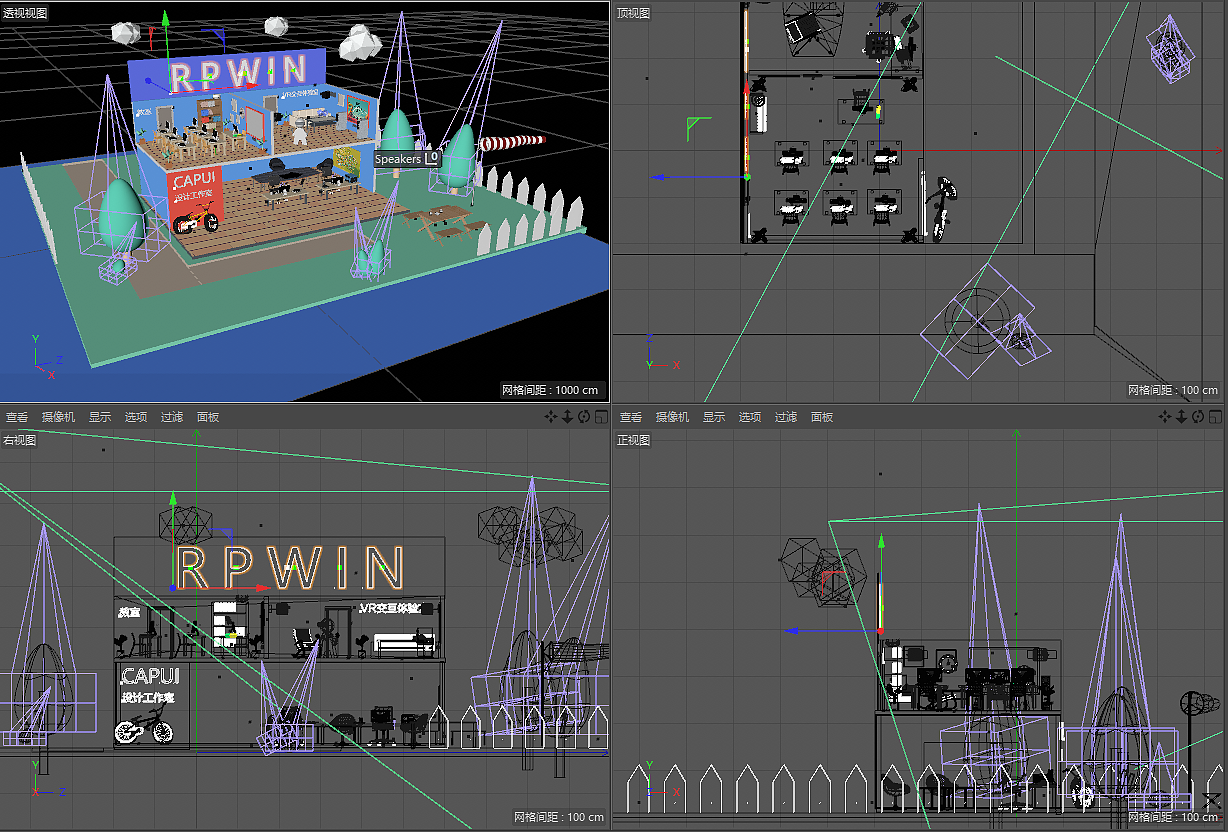The height and width of the screenshot is (832, 1228).
Task: Open the 选项 options menu
Action: (x=136, y=417)
